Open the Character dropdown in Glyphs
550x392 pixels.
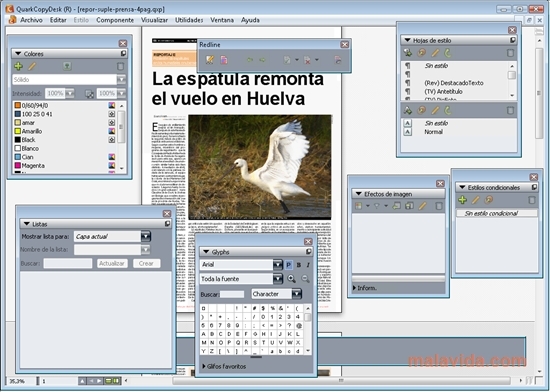pyautogui.click(x=296, y=294)
